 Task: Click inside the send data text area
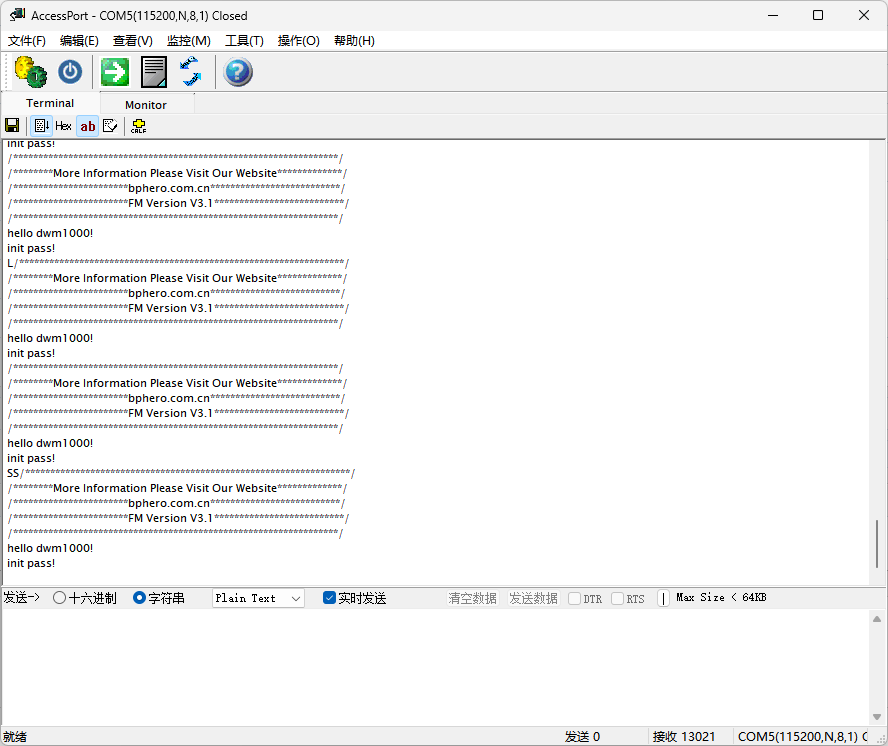[430, 665]
